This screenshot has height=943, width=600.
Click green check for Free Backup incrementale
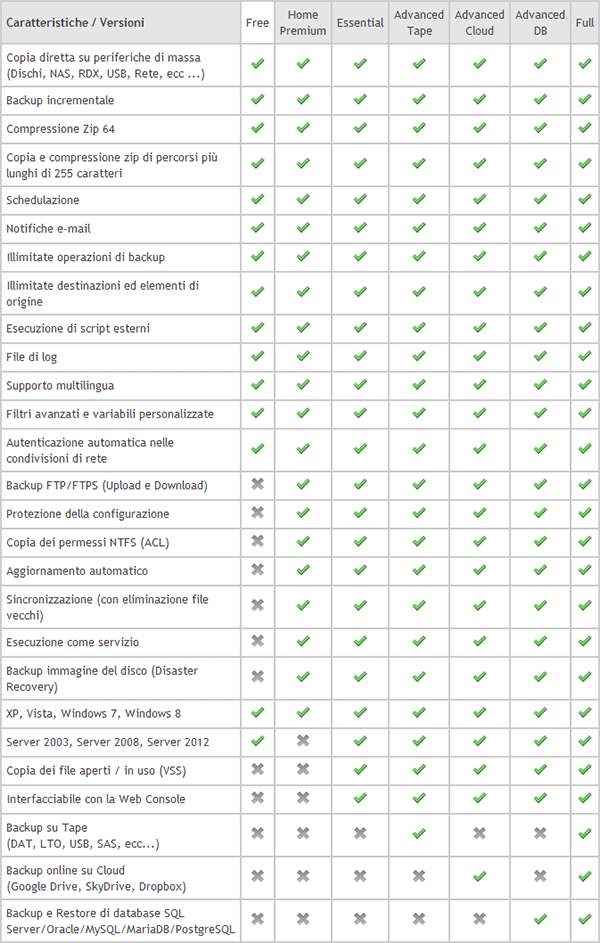[x=257, y=100]
